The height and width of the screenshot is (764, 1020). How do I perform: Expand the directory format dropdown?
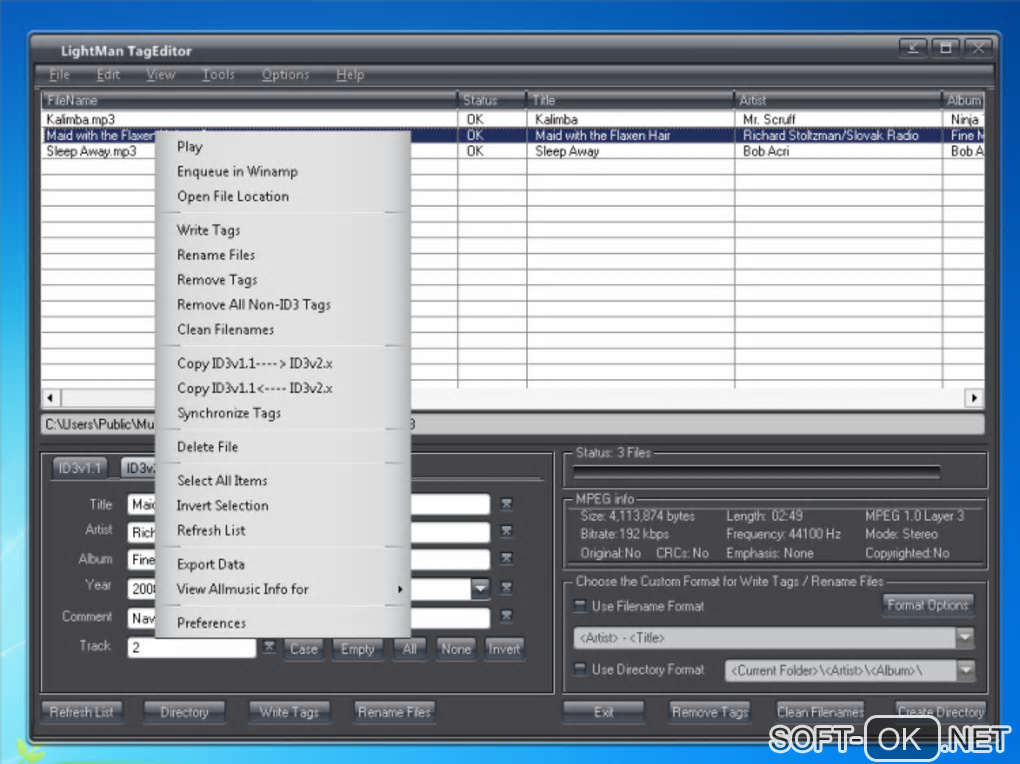(x=966, y=670)
